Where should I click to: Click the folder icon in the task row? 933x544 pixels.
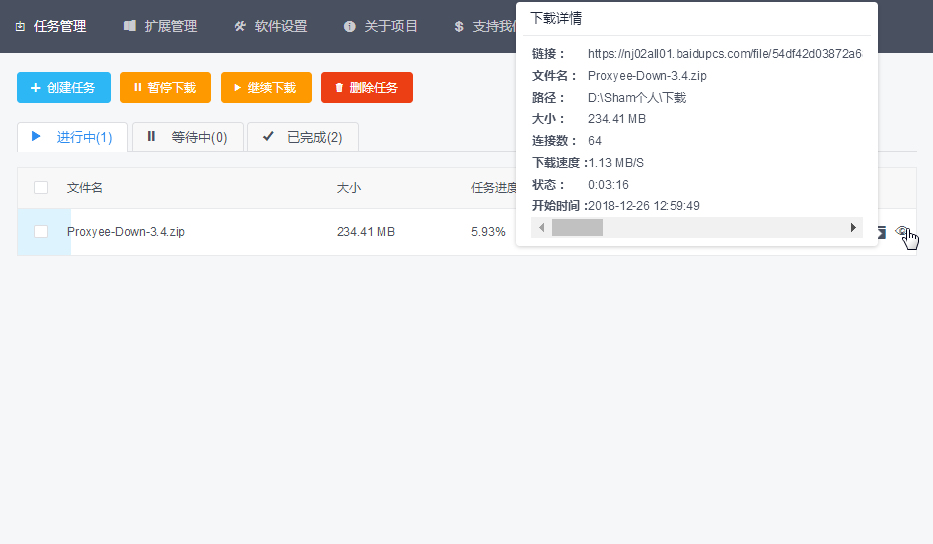click(881, 232)
